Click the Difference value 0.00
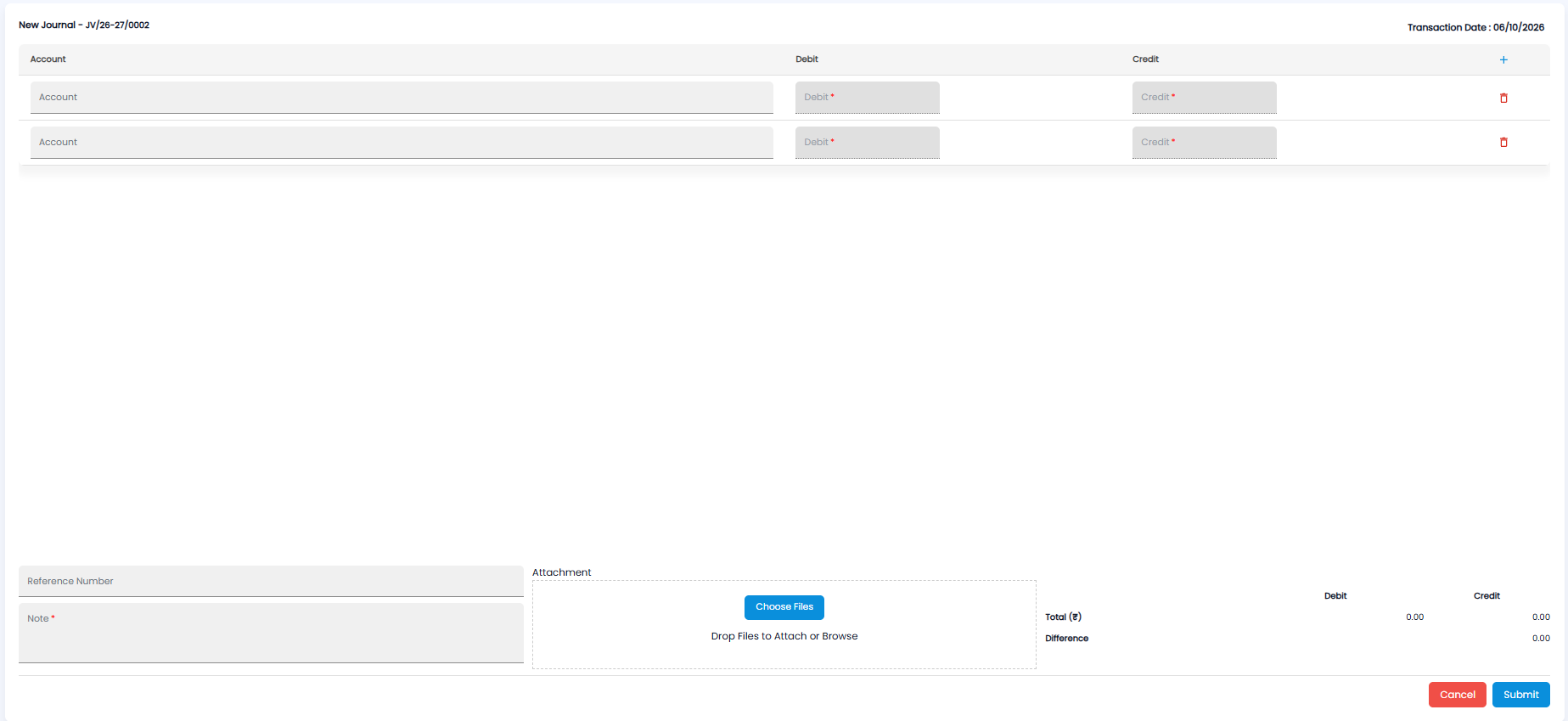 point(1541,639)
